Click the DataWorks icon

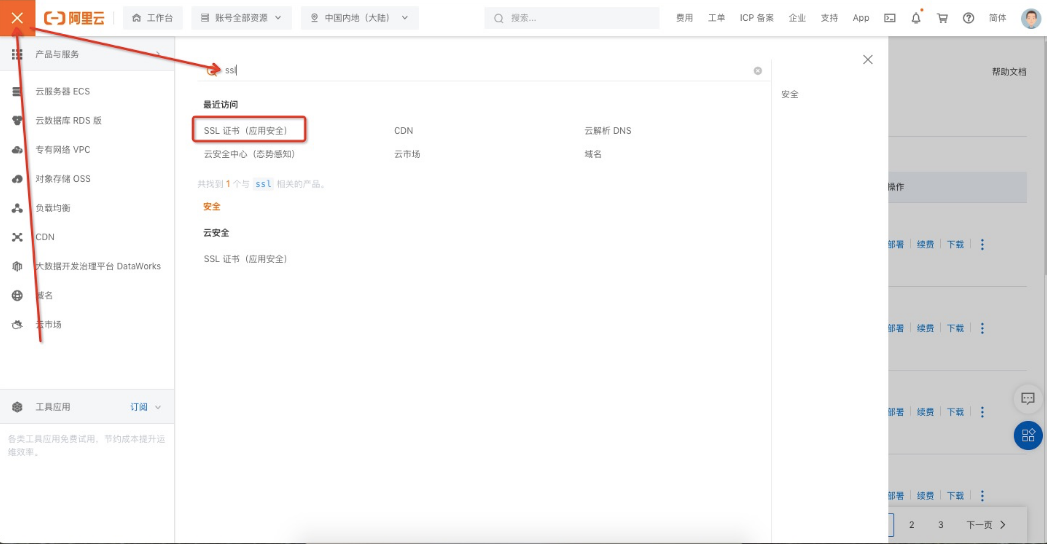pyautogui.click(x=17, y=266)
